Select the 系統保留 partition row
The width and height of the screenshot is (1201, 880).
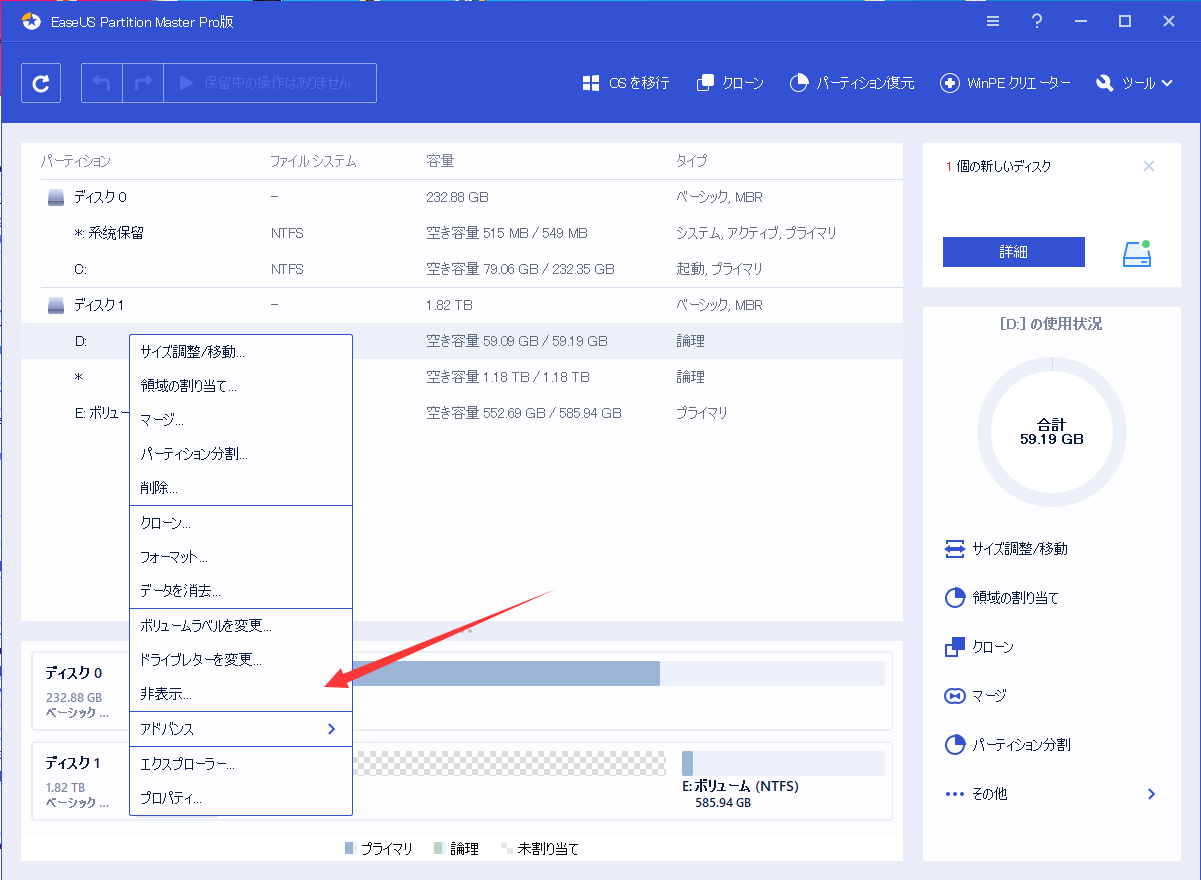461,233
